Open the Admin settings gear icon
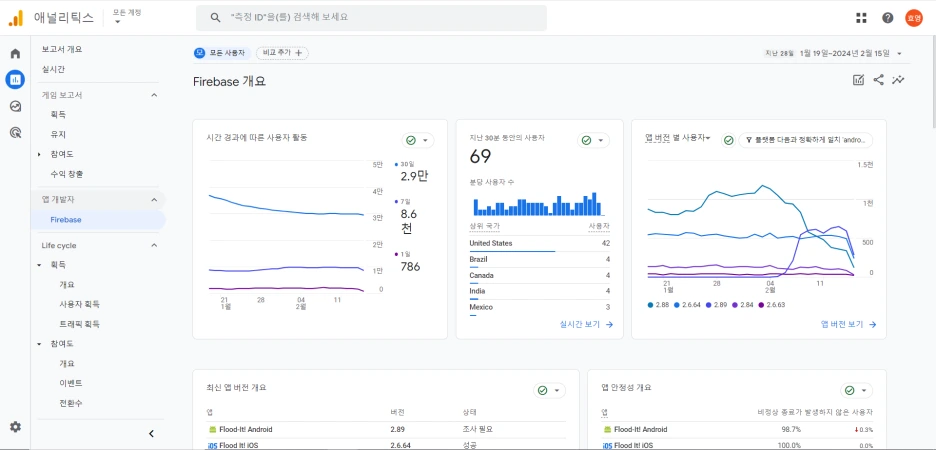 (16, 427)
